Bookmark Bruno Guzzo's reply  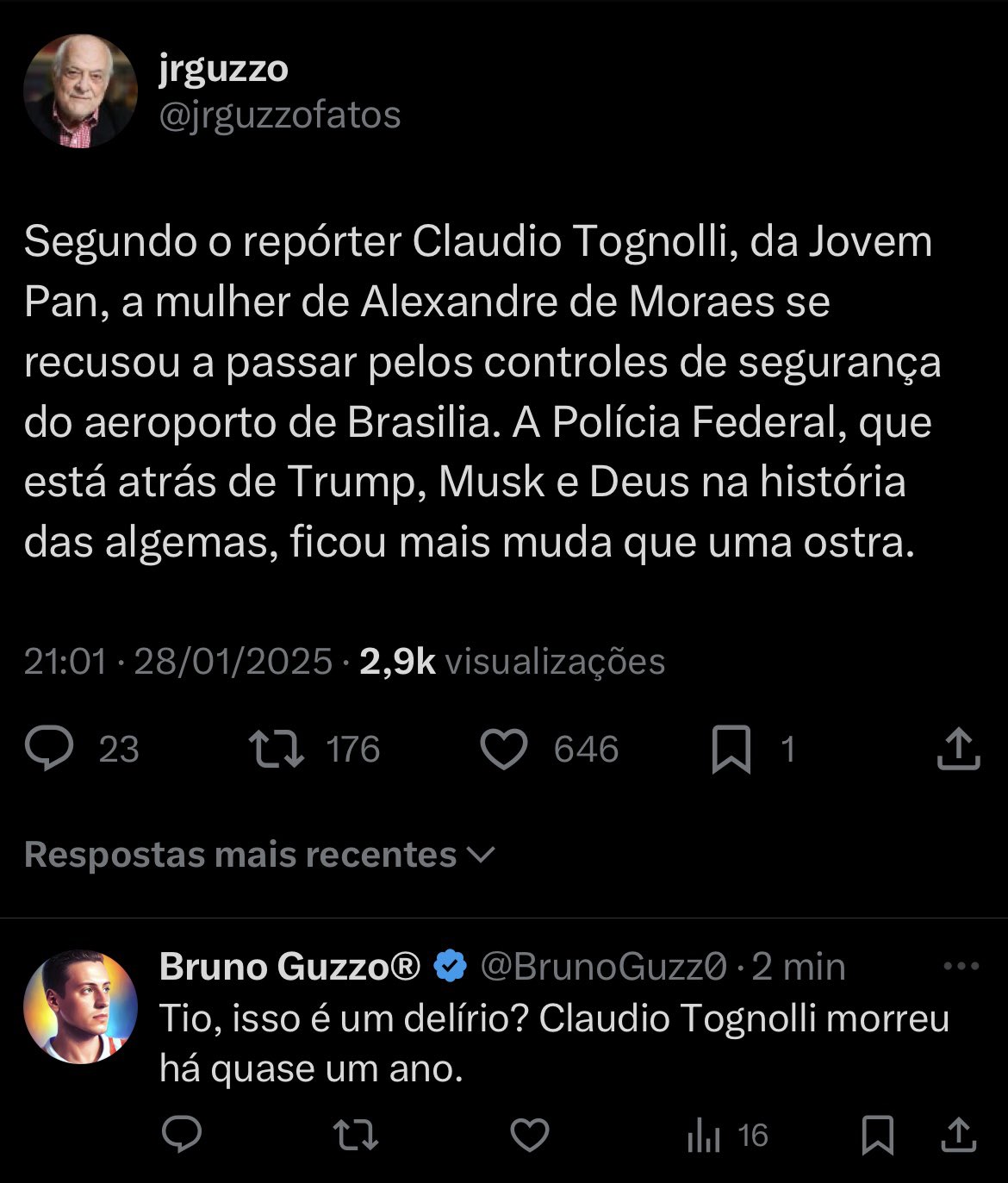878,1136
